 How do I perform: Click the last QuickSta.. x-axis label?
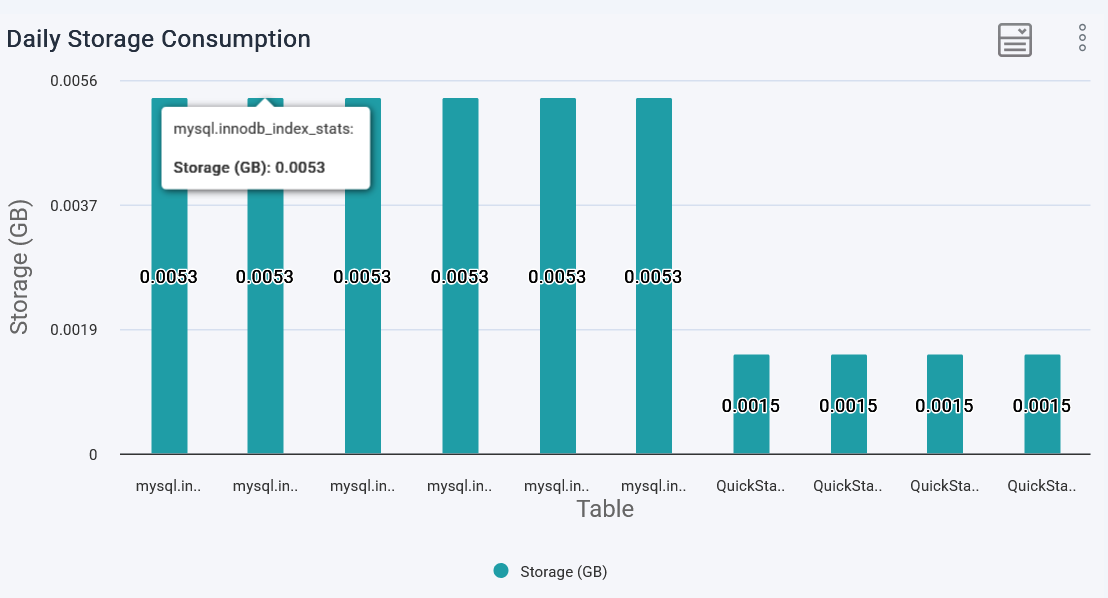[1042, 486]
